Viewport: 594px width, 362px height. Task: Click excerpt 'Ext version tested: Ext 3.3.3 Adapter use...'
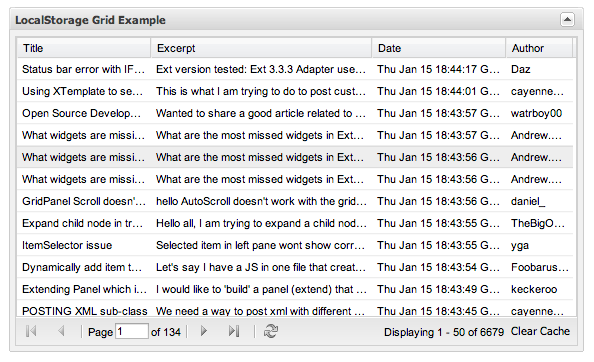(261, 69)
